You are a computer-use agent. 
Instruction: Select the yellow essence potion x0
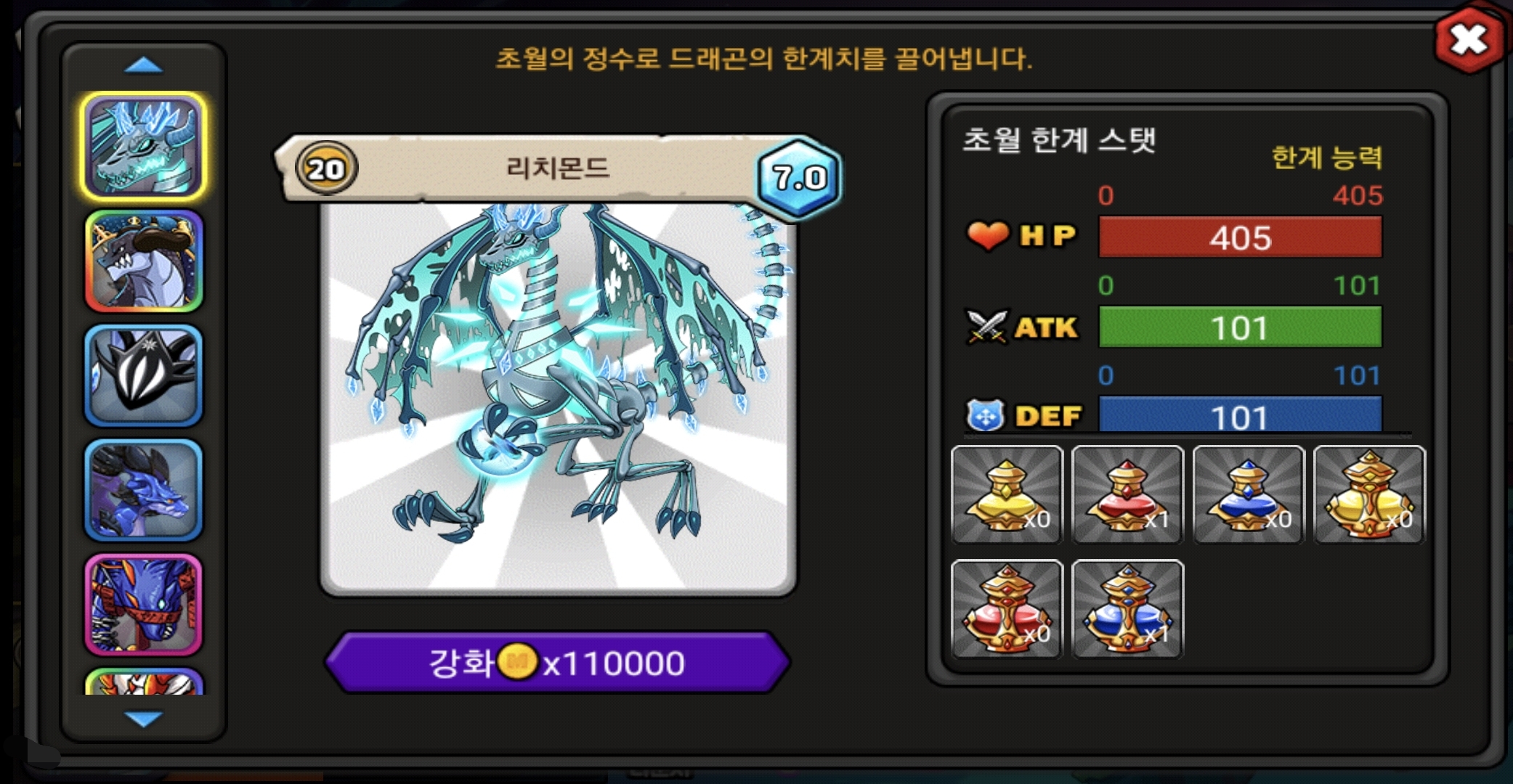click(x=1007, y=494)
